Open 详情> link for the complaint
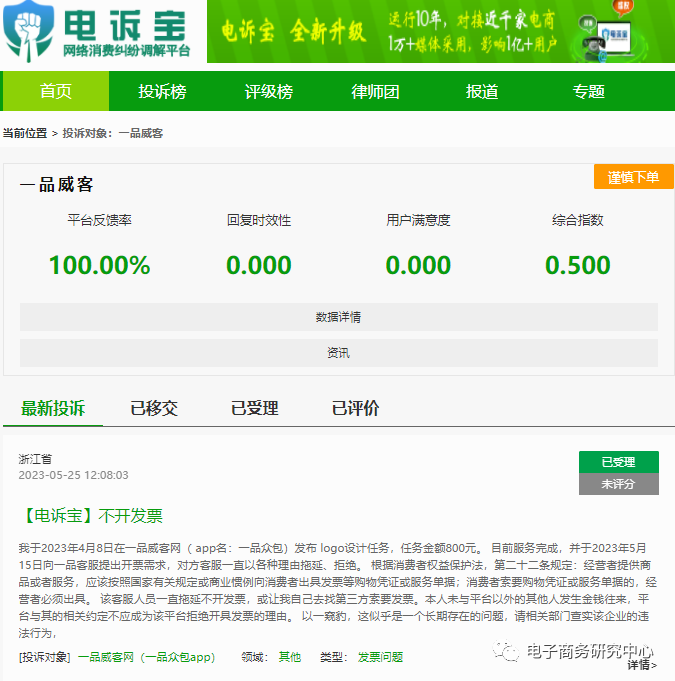The width and height of the screenshot is (675, 681). (x=642, y=665)
